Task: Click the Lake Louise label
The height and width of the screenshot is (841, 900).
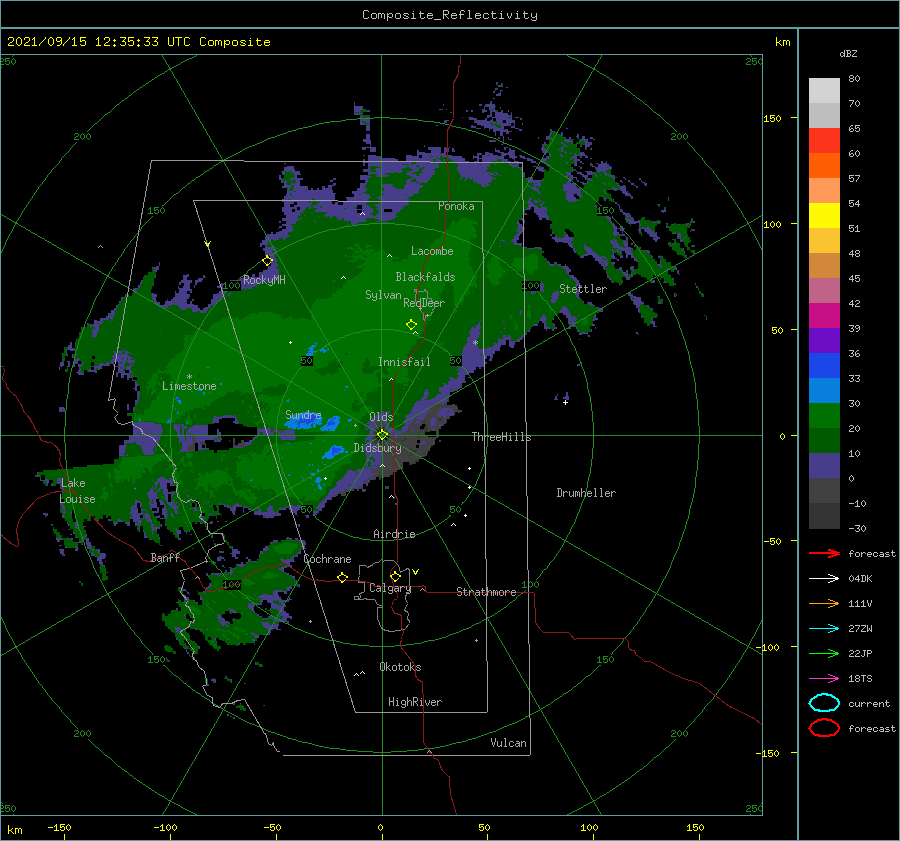Action: 77,491
